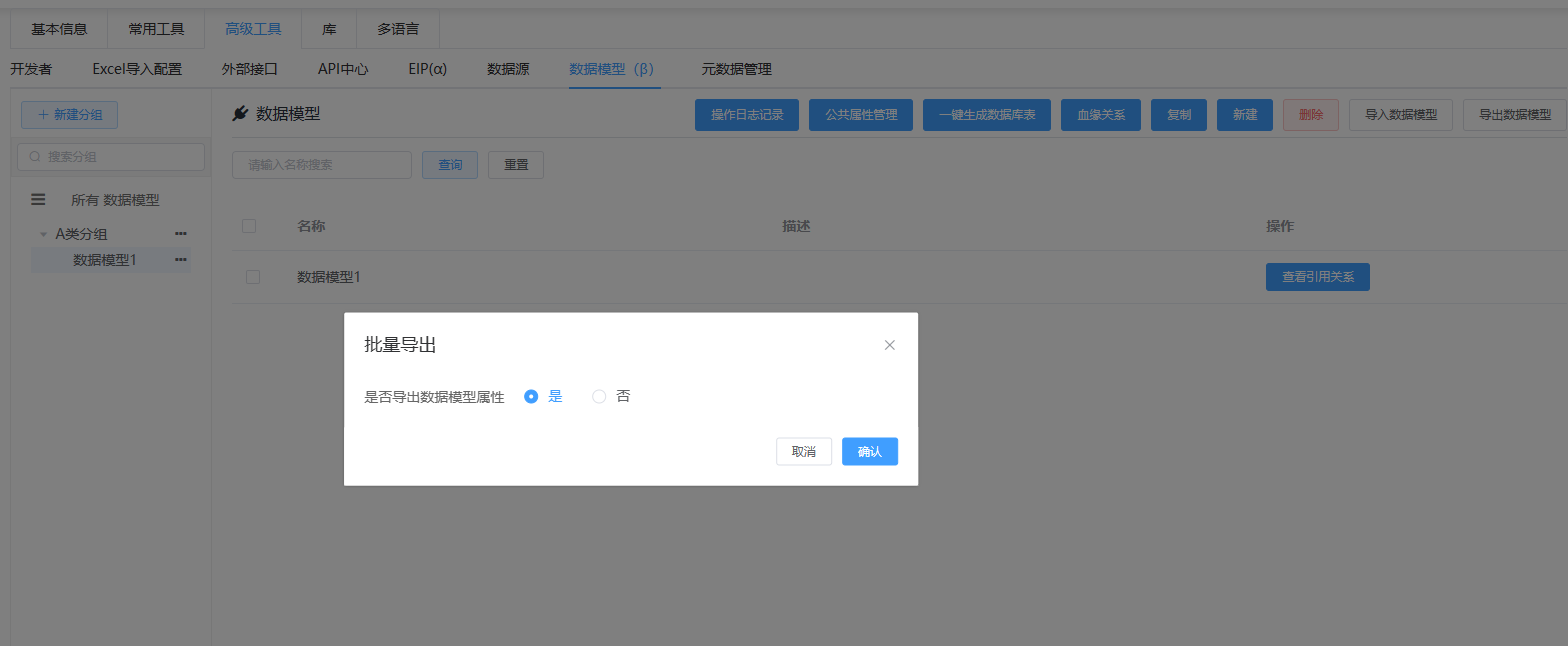1568x646 pixels.
Task: Click the plug icon next to 数据模型 title
Action: (x=240, y=114)
